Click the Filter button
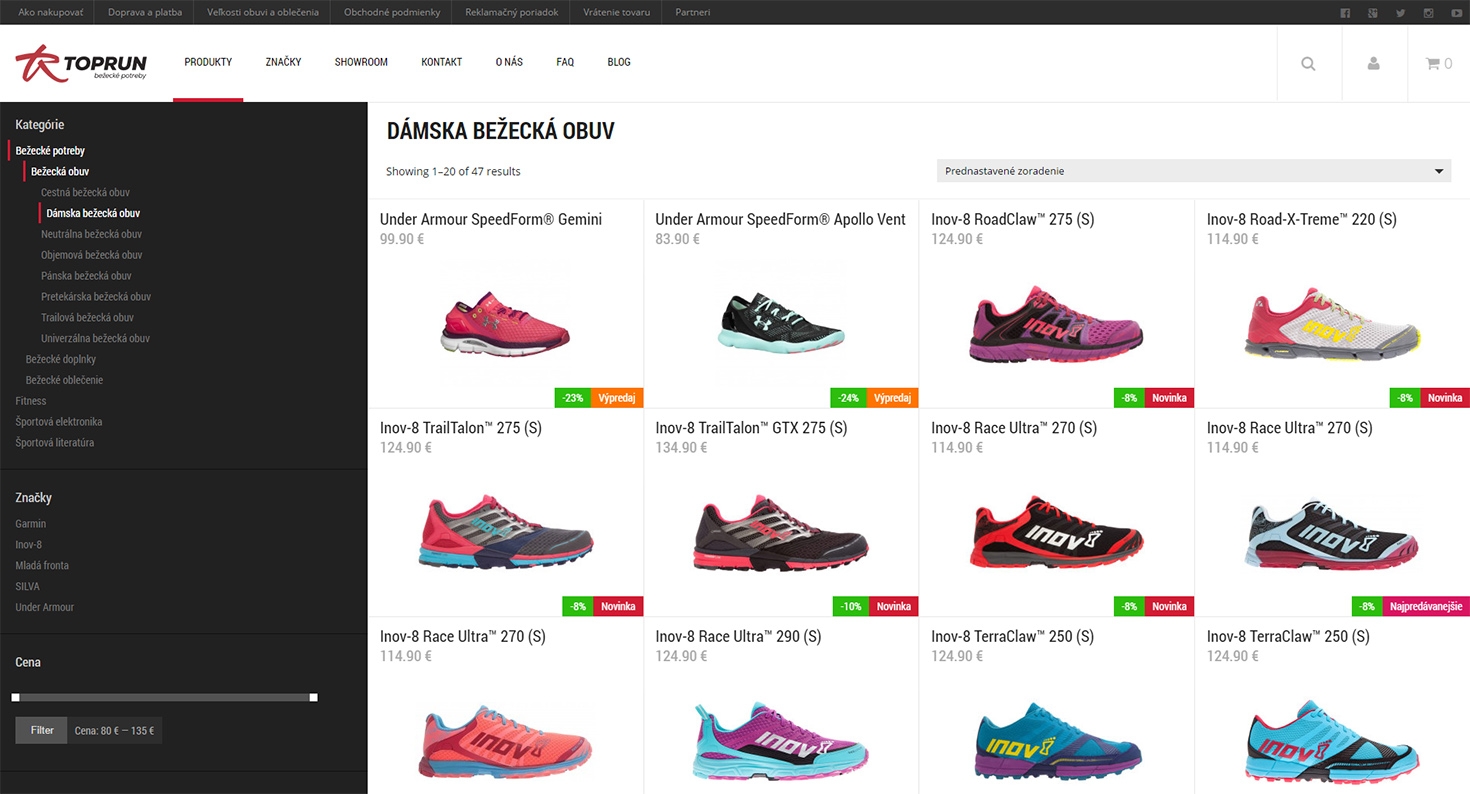 [x=42, y=730]
